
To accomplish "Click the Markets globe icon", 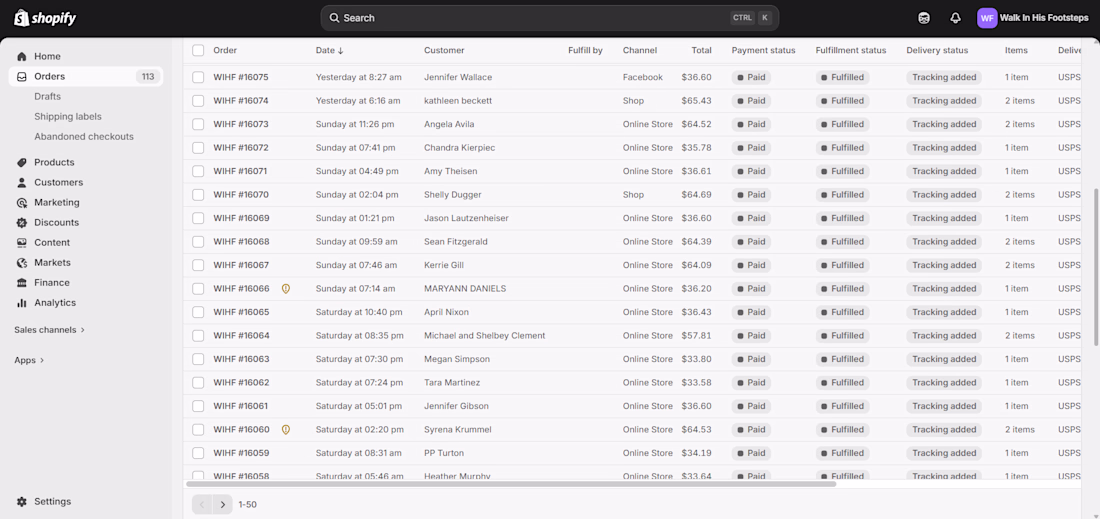I will coord(22,263).
